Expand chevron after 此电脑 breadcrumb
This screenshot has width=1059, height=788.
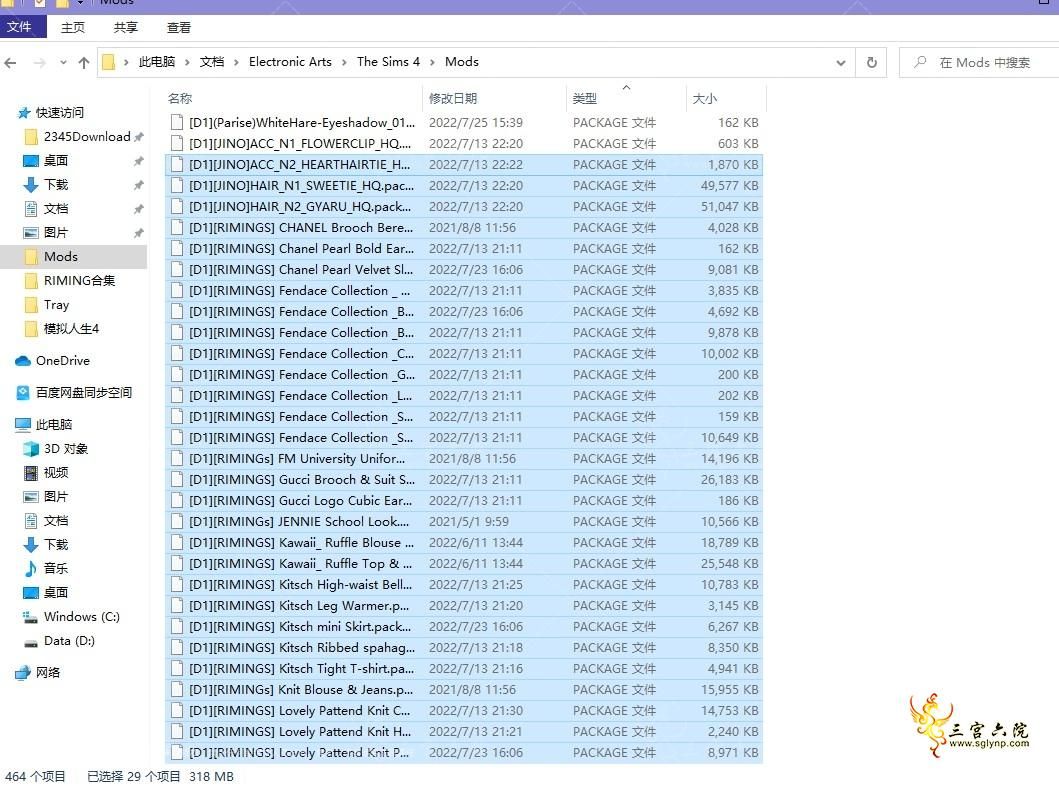click(x=187, y=63)
